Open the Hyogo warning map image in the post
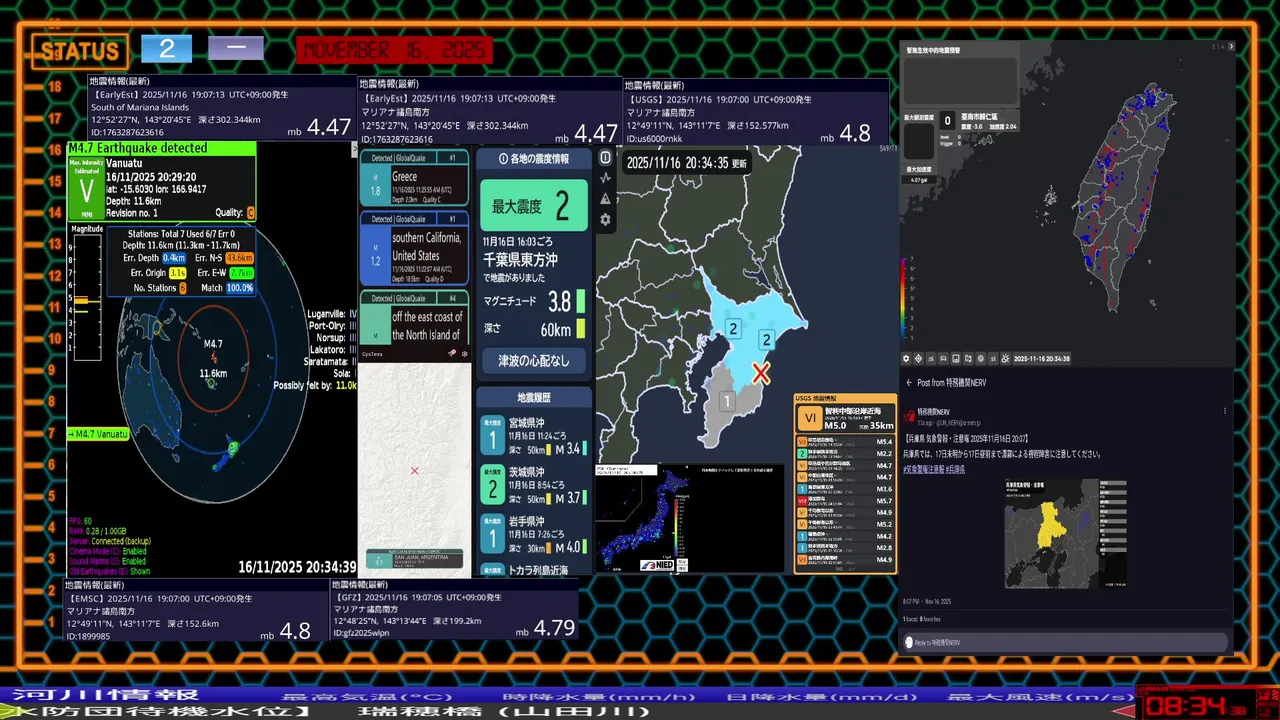Image resolution: width=1280 pixels, height=720 pixels. pyautogui.click(x=1065, y=533)
